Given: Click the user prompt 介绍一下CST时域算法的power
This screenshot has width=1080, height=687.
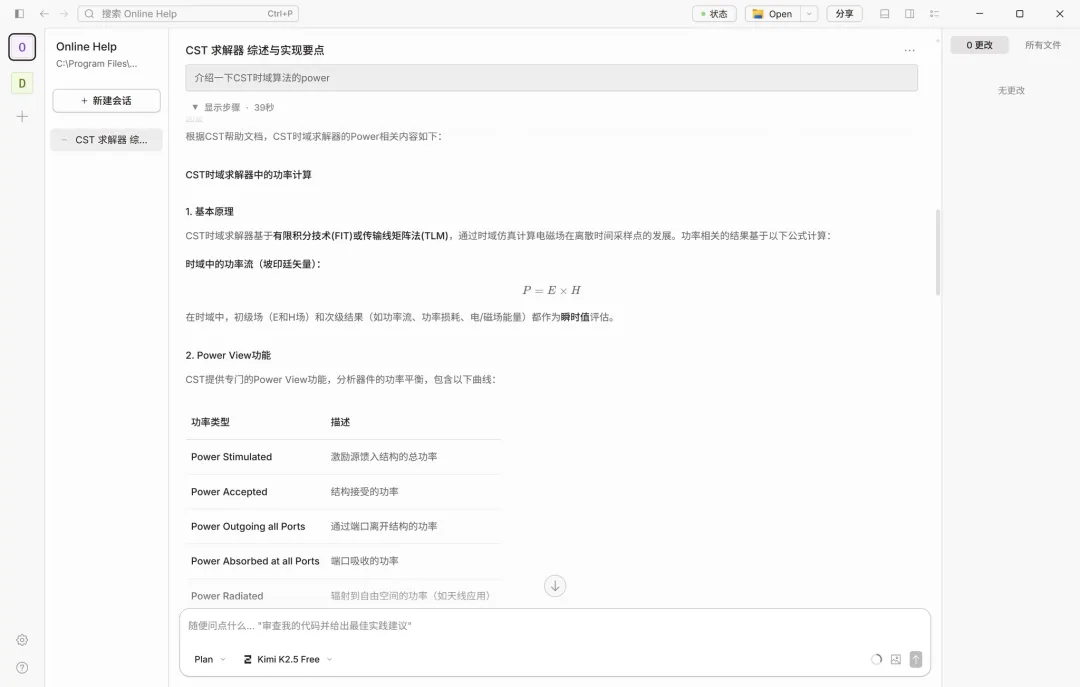Looking at the screenshot, I should click(551, 78).
